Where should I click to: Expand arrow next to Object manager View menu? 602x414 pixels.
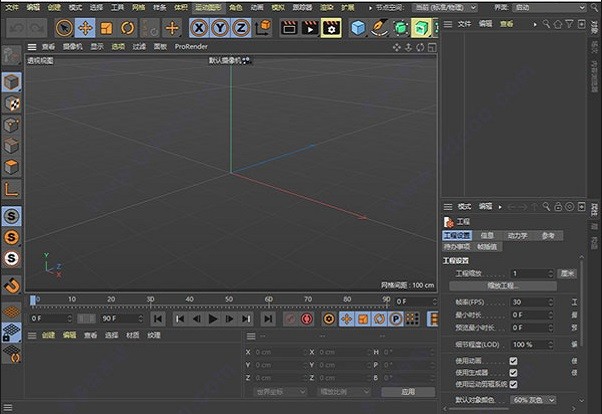click(535, 24)
